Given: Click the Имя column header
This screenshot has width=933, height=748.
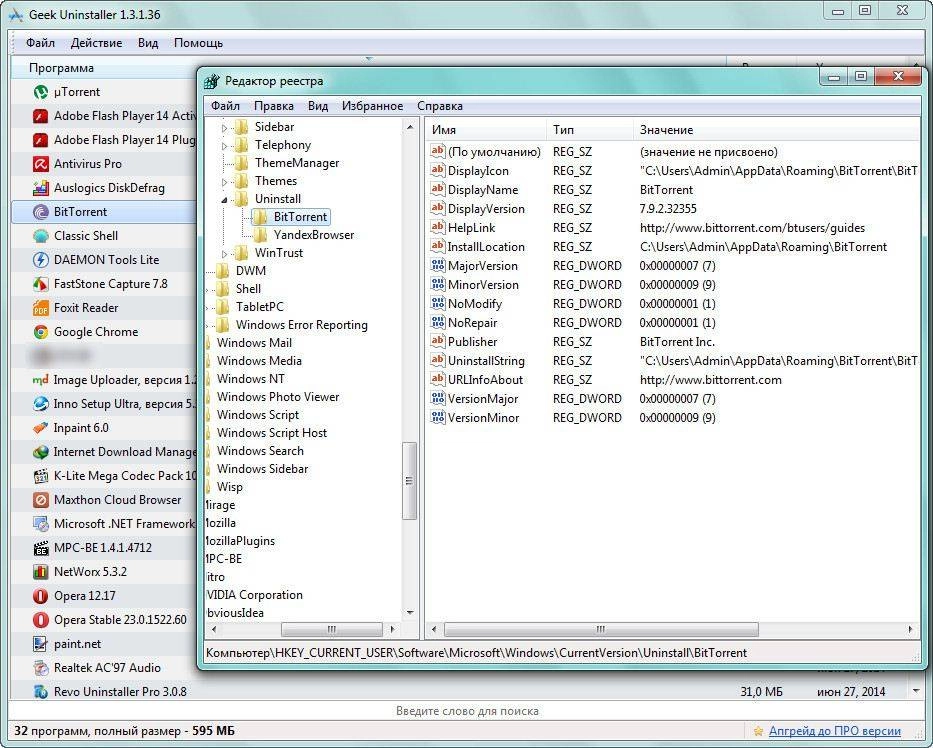Looking at the screenshot, I should pos(486,130).
